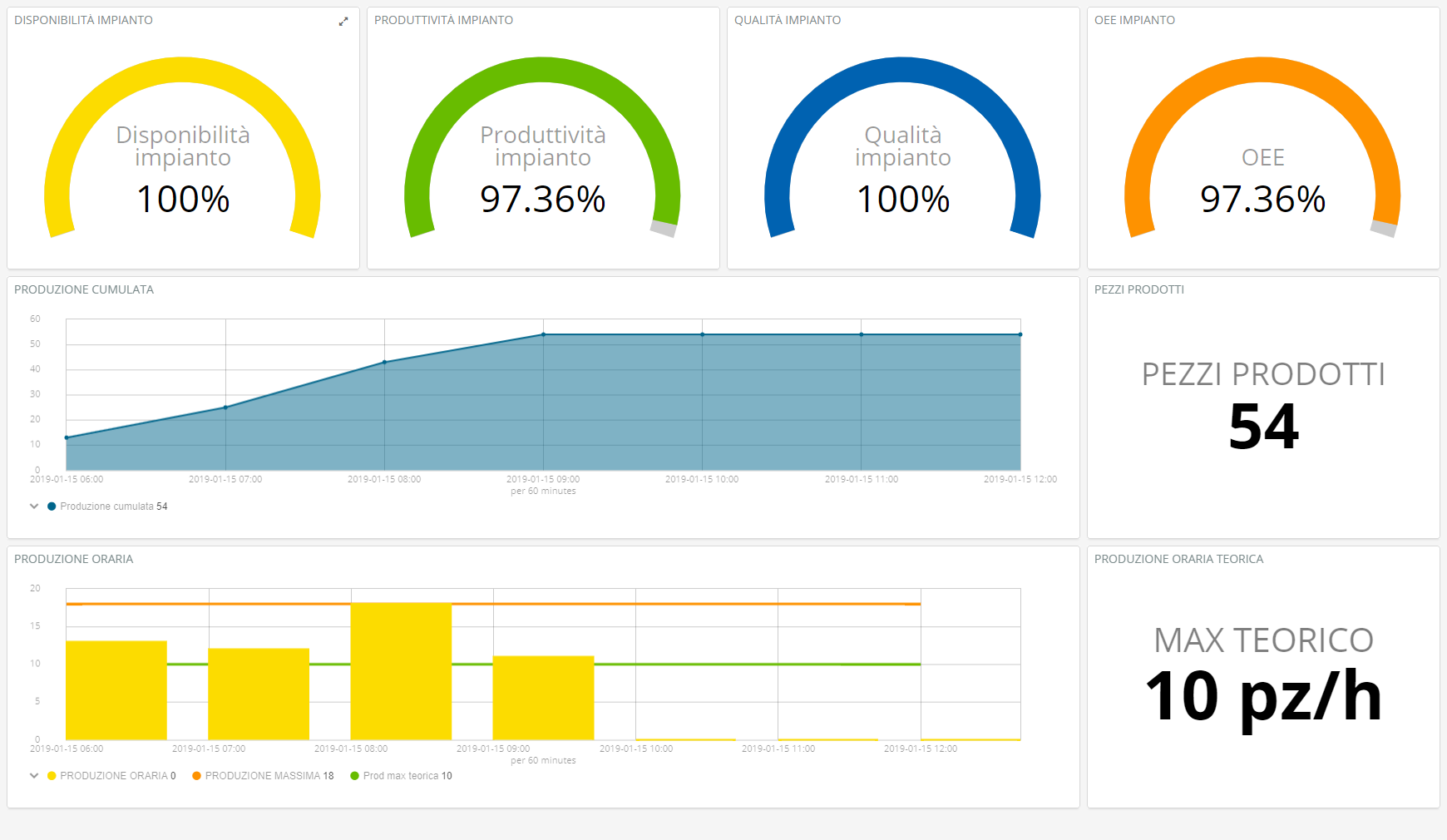This screenshot has height=840, width=1447.
Task: Click the Qualità impianto 100% gauge value
Action: tap(903, 200)
